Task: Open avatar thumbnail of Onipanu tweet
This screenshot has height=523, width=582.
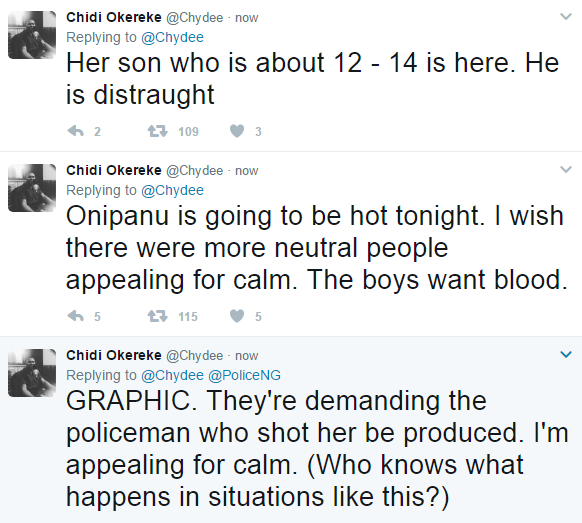Action: pyautogui.click(x=32, y=188)
